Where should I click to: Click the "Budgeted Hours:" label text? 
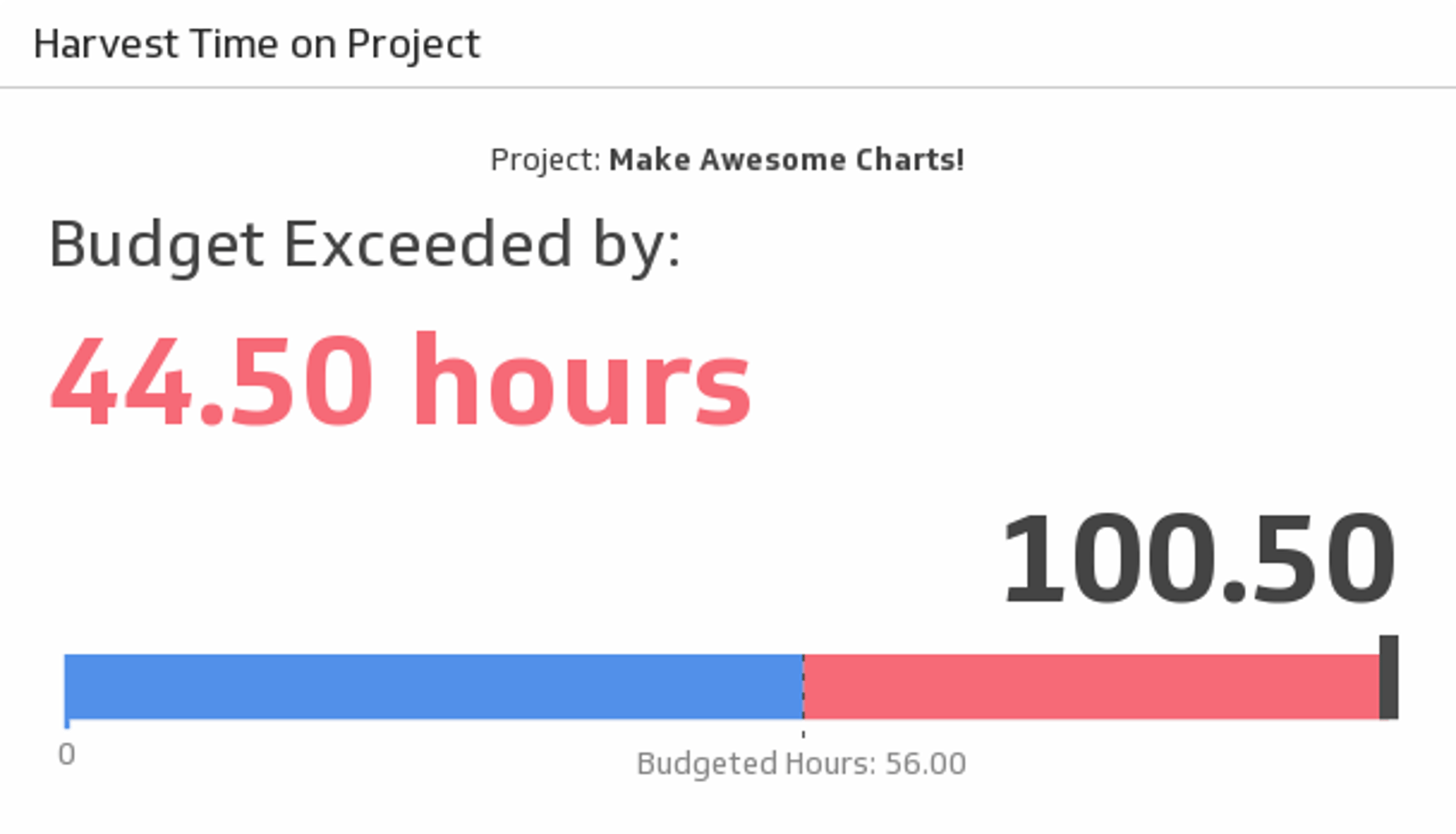click(756, 764)
